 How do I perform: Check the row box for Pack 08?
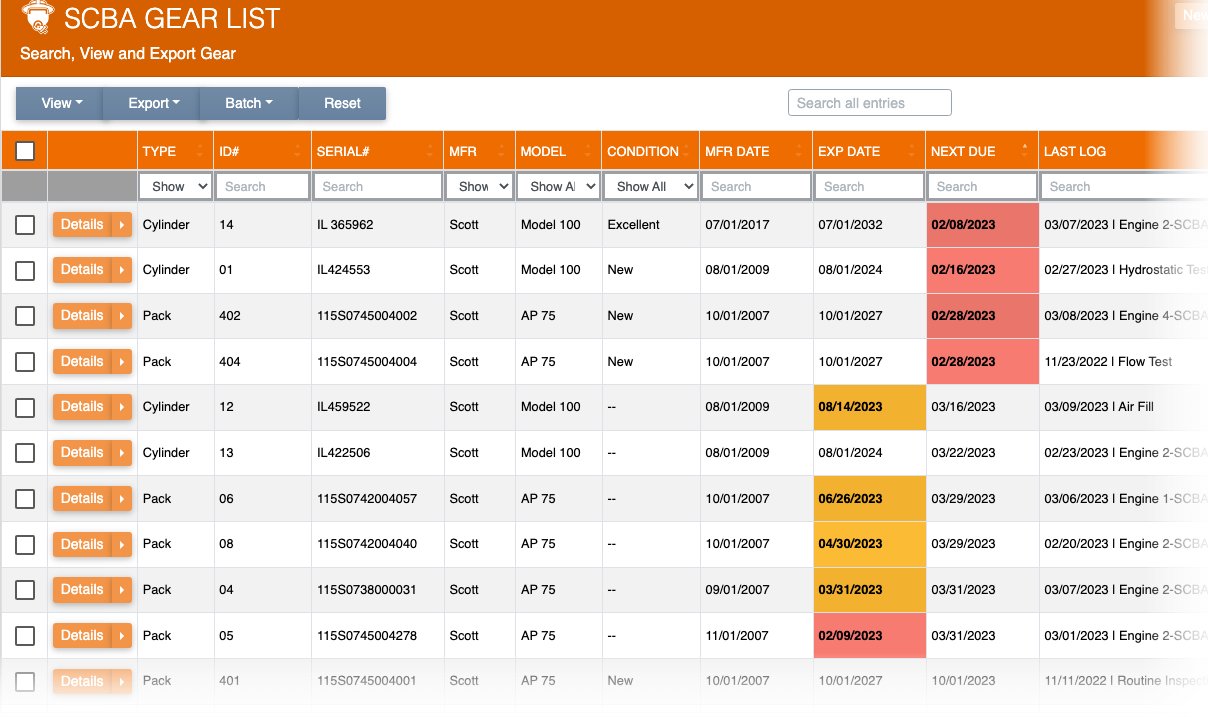(25, 545)
